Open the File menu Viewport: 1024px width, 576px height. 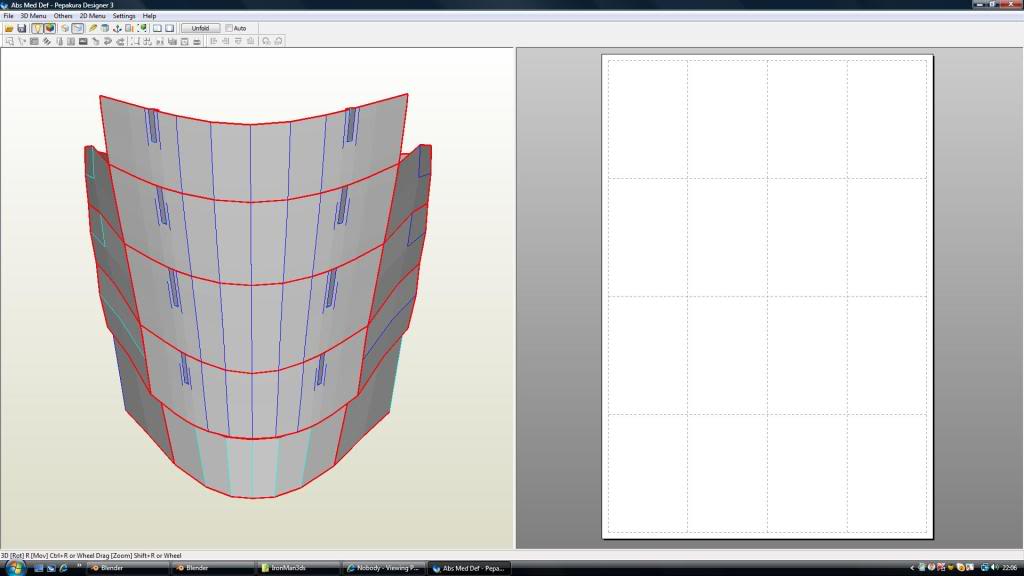tap(8, 16)
